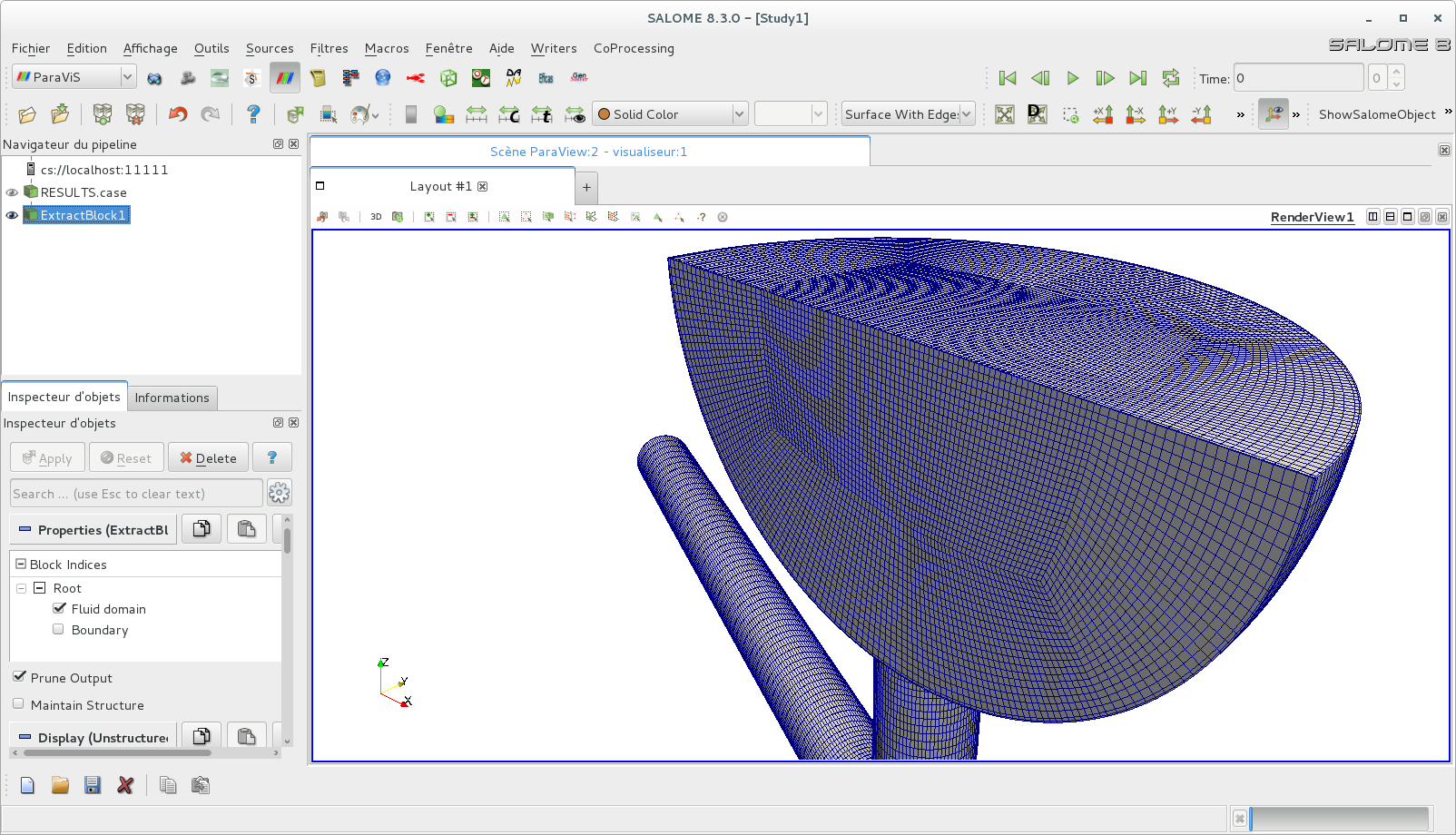Open the Fichier menu
Viewport: 1456px width, 835px height.
point(31,48)
